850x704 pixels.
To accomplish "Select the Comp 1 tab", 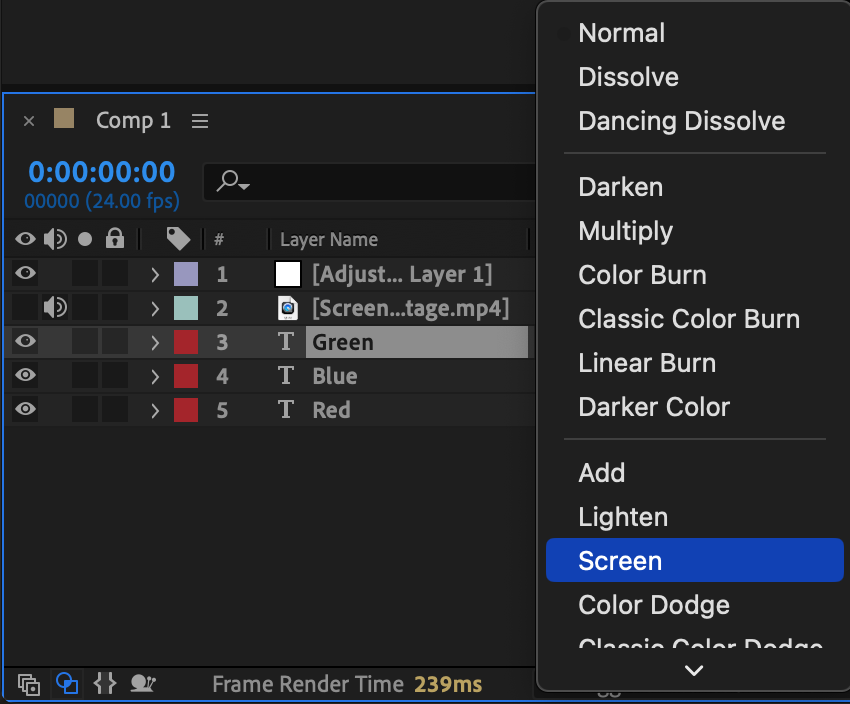I will (133, 121).
